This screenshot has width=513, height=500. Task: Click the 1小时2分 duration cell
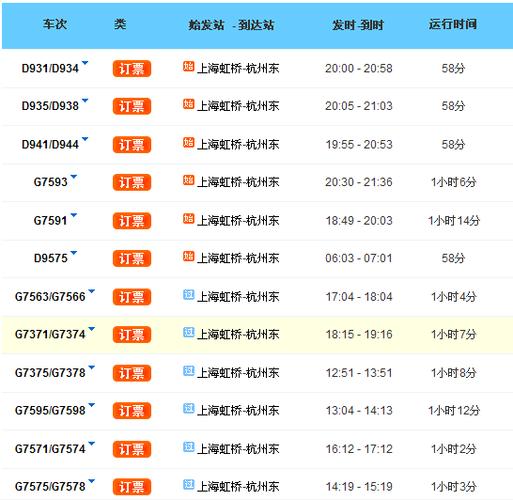[454, 449]
